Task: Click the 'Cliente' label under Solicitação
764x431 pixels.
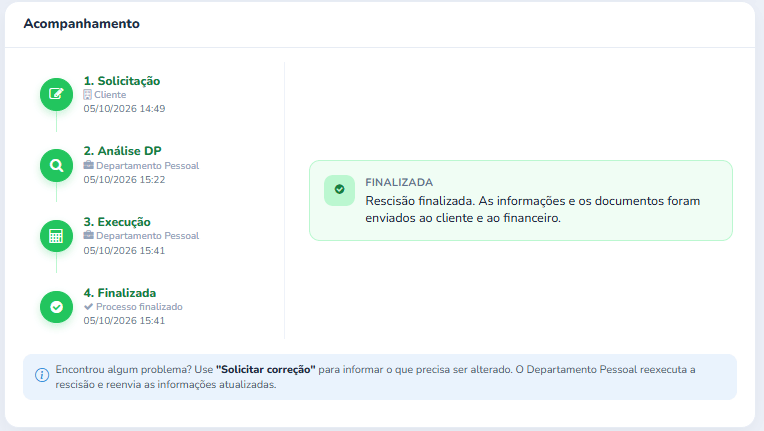Action: tap(110, 94)
